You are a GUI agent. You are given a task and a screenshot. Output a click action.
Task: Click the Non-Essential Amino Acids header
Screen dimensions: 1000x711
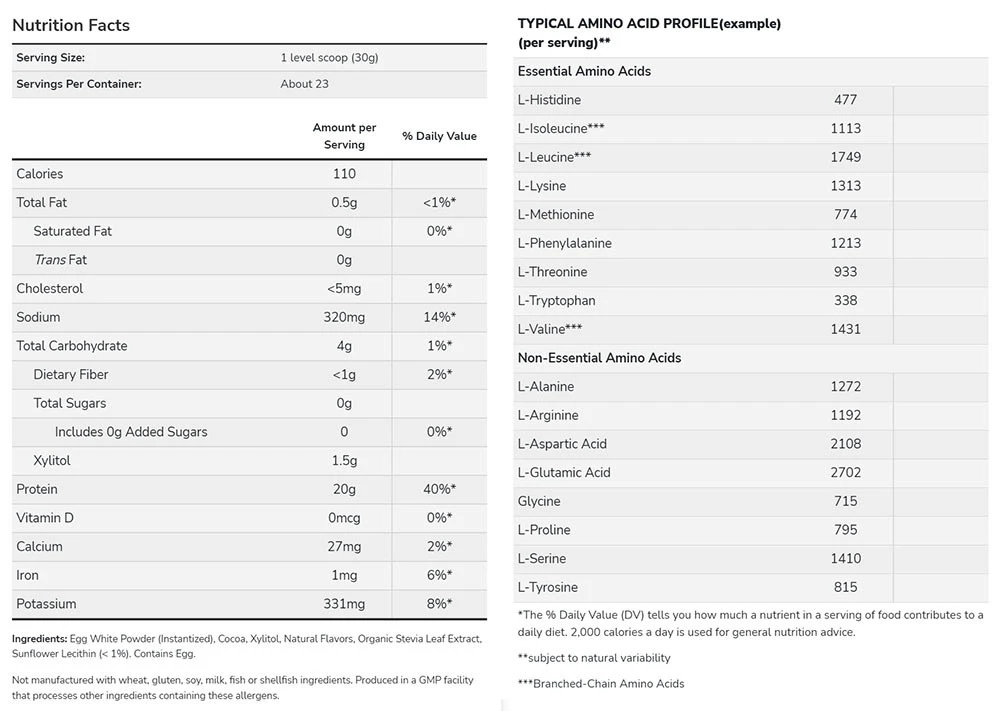click(x=599, y=358)
